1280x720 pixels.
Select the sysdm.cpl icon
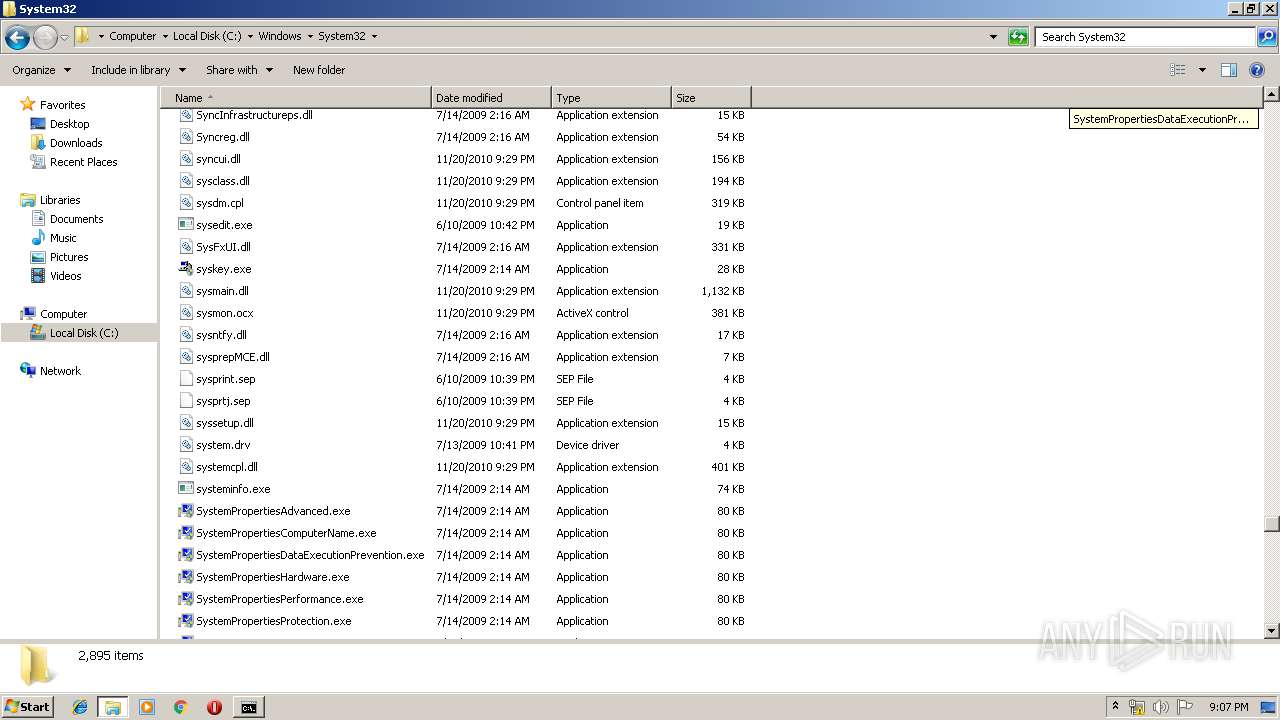pos(186,203)
